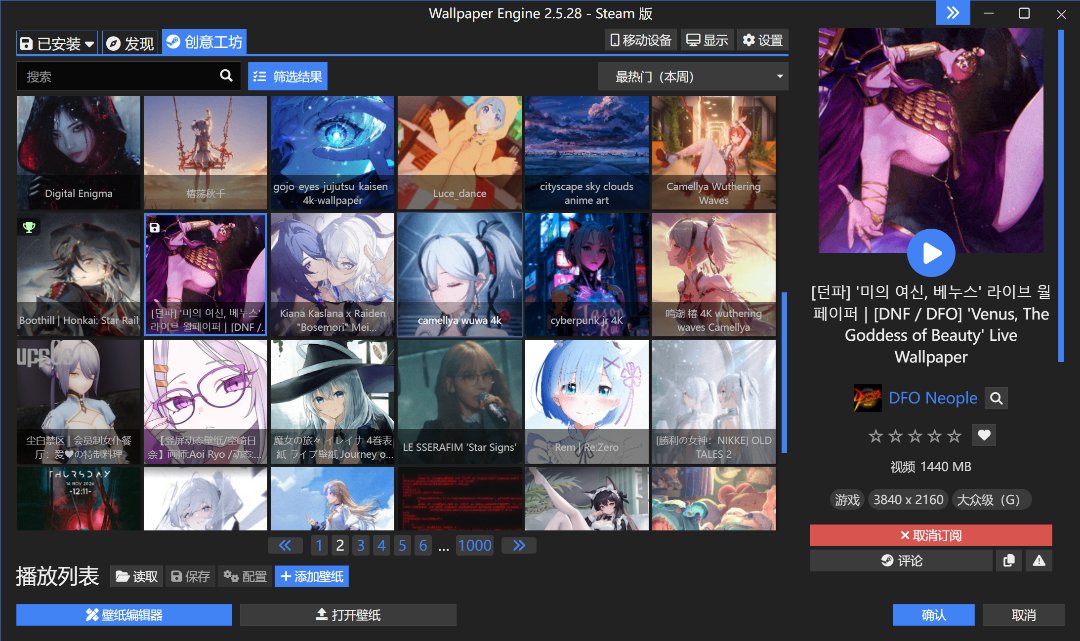
Task: Open 设置 settings gear
Action: click(x=762, y=40)
